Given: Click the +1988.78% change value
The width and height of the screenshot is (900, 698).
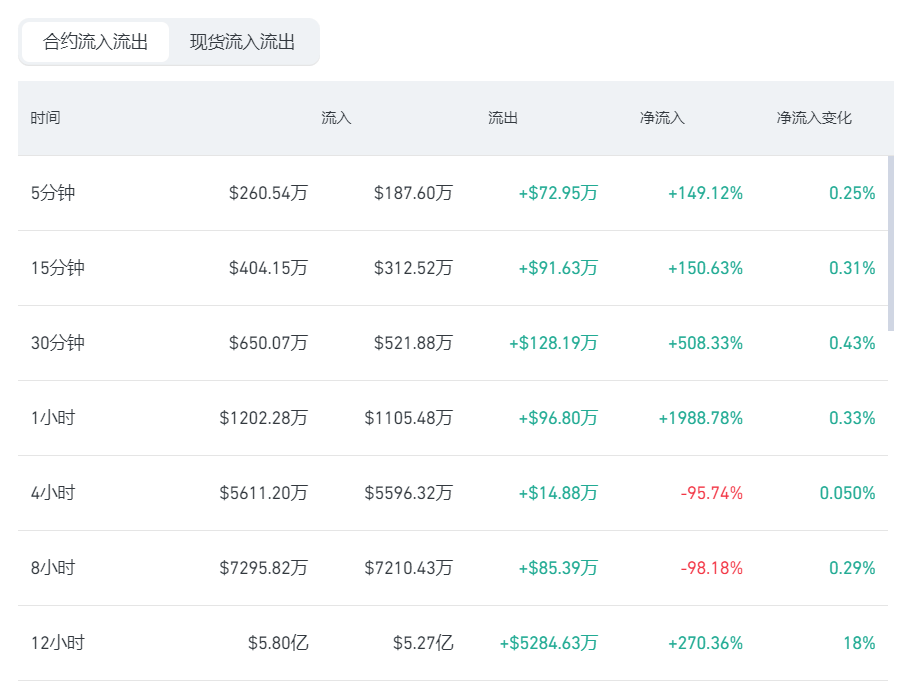Looking at the screenshot, I should 701,418.
